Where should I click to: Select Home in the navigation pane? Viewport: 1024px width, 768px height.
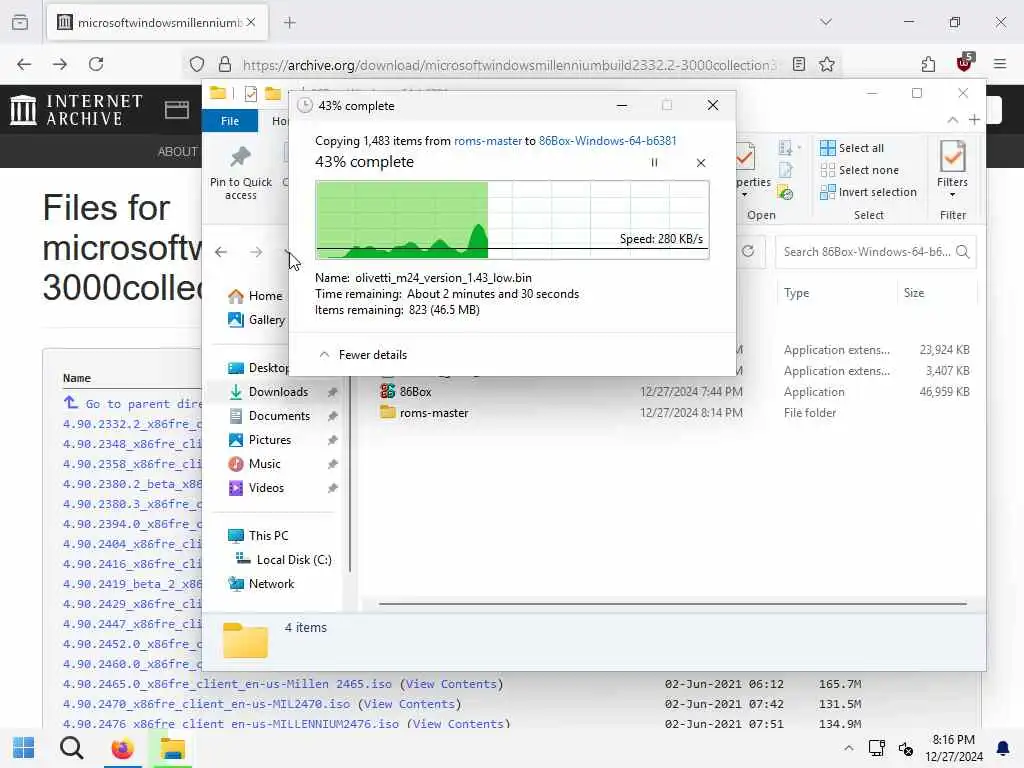255,296
